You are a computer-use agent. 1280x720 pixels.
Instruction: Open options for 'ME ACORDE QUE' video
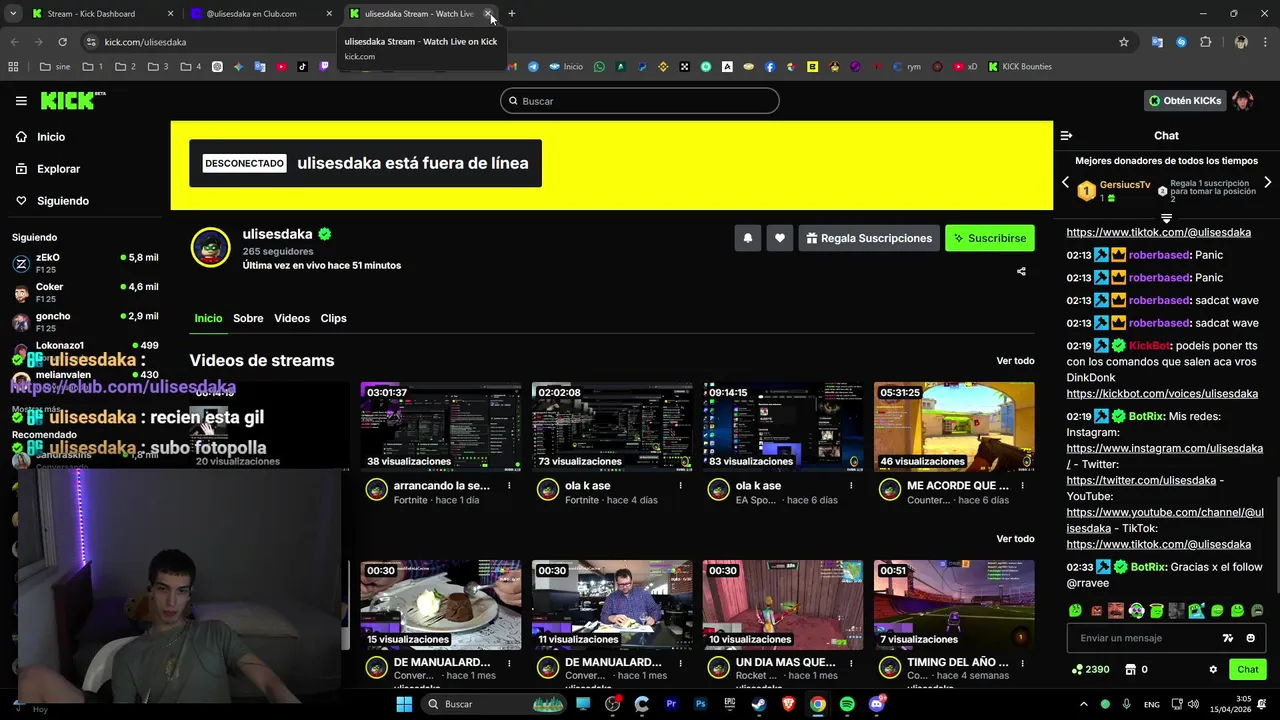coord(1022,486)
